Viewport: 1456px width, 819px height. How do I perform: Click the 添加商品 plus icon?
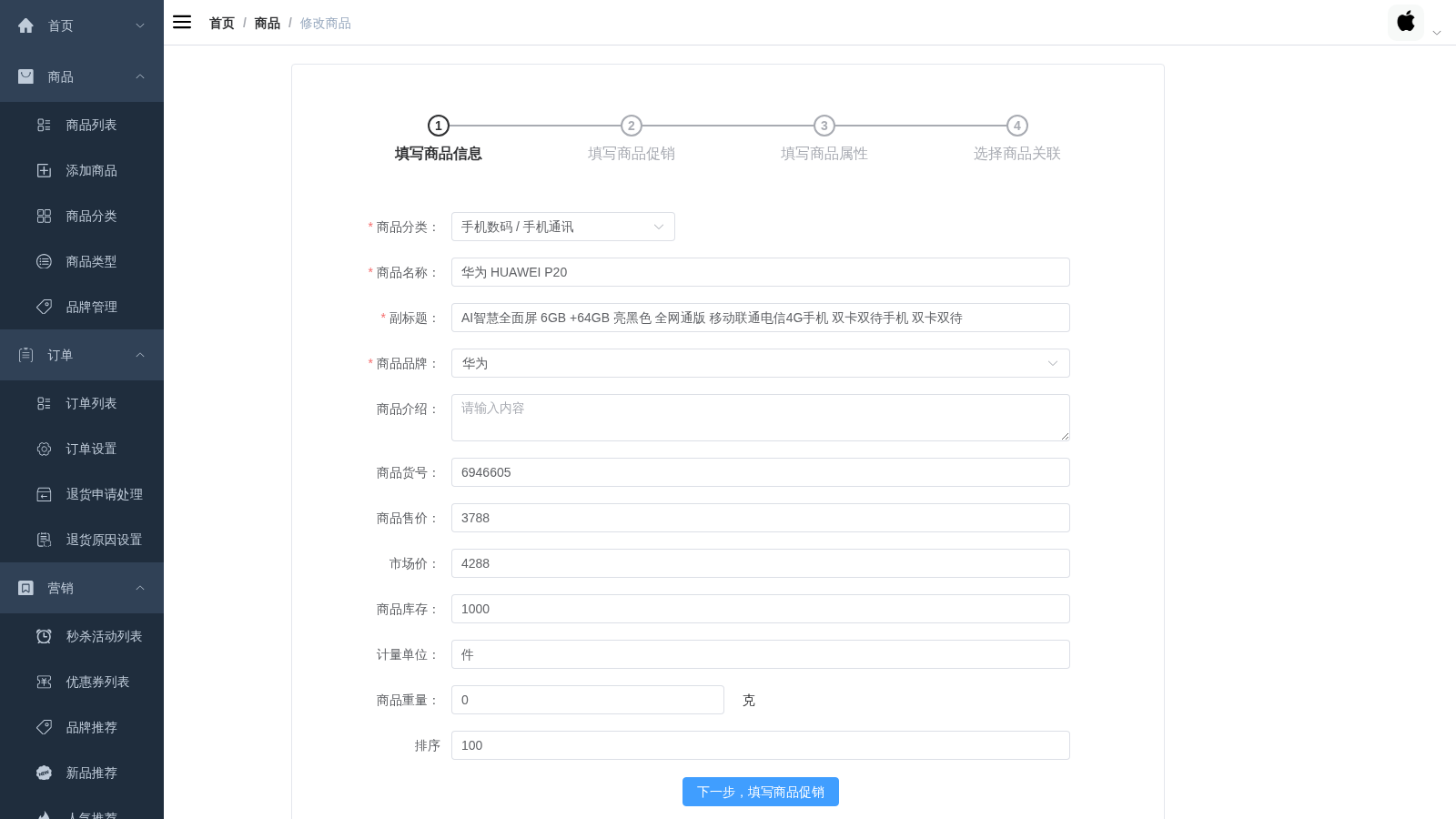[44, 170]
